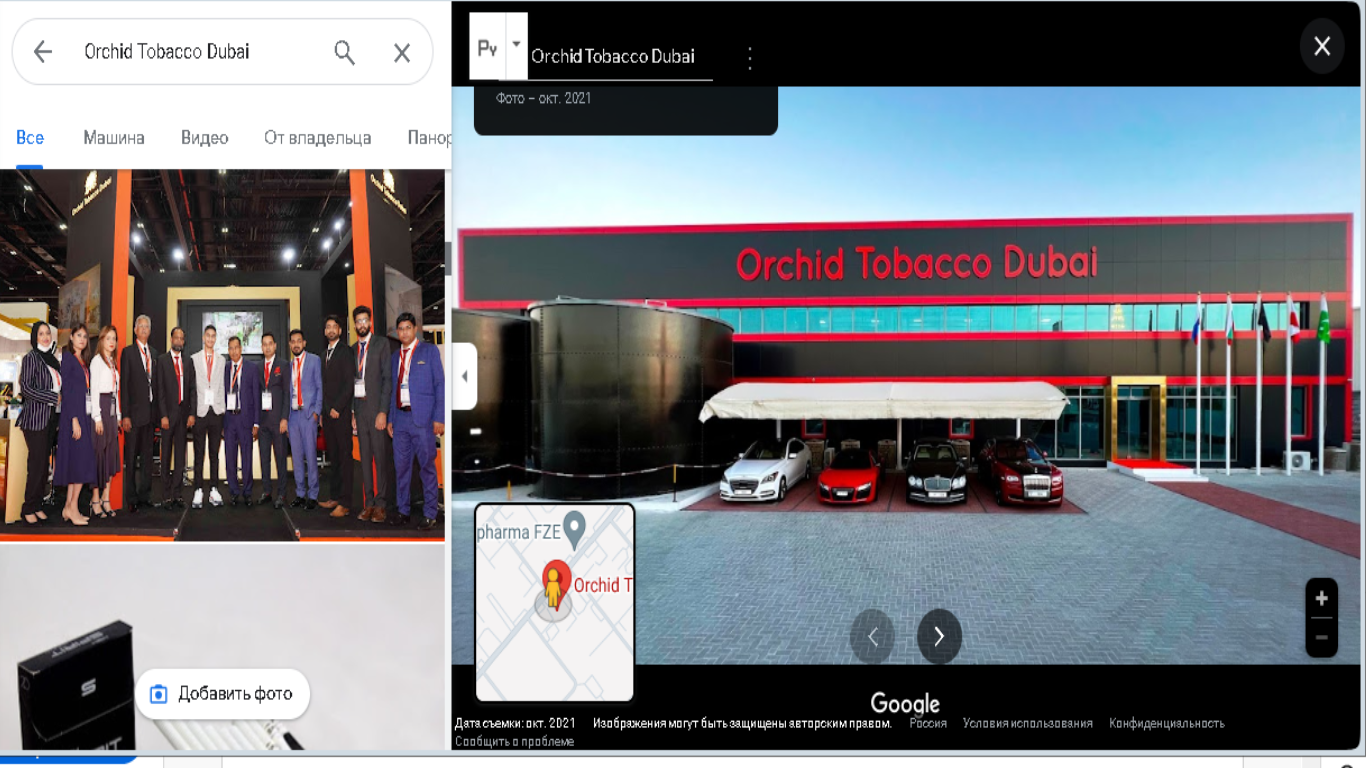
Task: Advance to the next photo
Action: 939,637
